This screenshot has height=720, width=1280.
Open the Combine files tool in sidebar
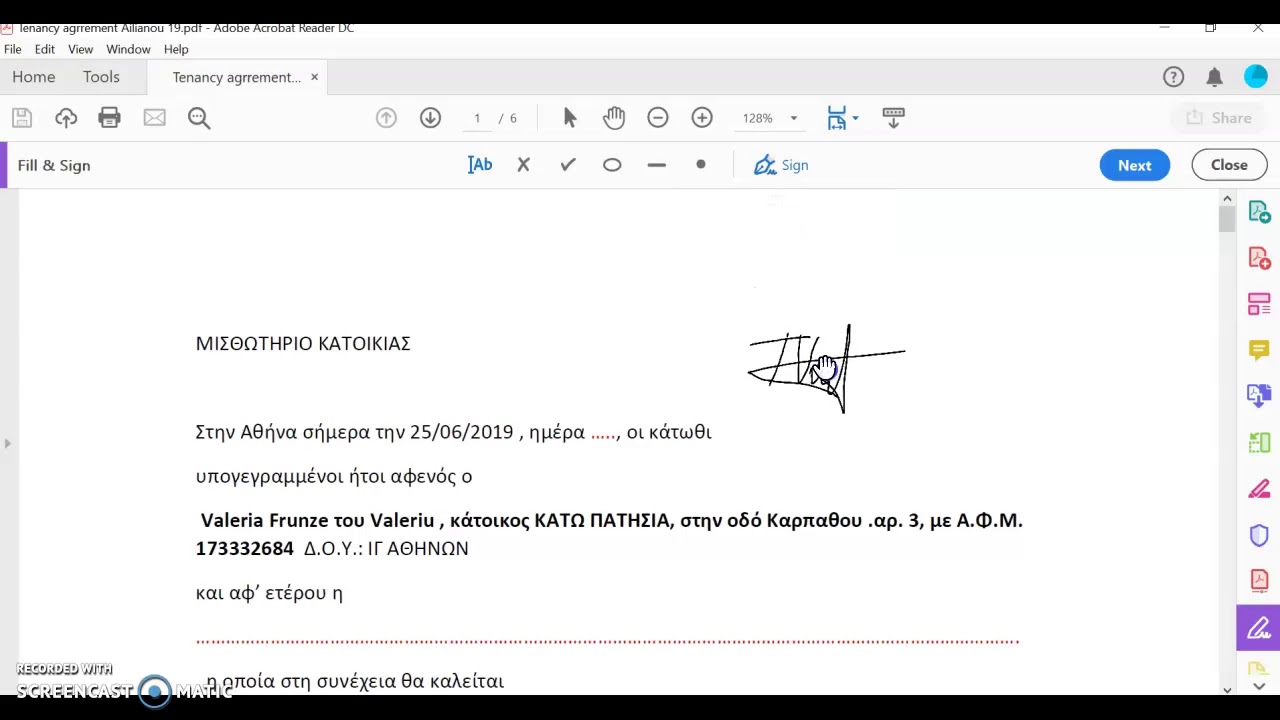[x=1259, y=396]
